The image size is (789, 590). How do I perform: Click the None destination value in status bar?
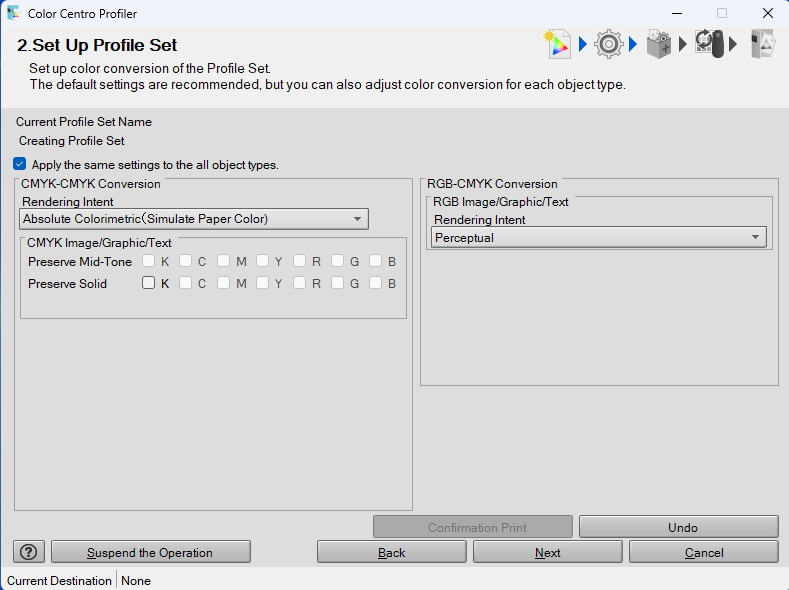(136, 580)
